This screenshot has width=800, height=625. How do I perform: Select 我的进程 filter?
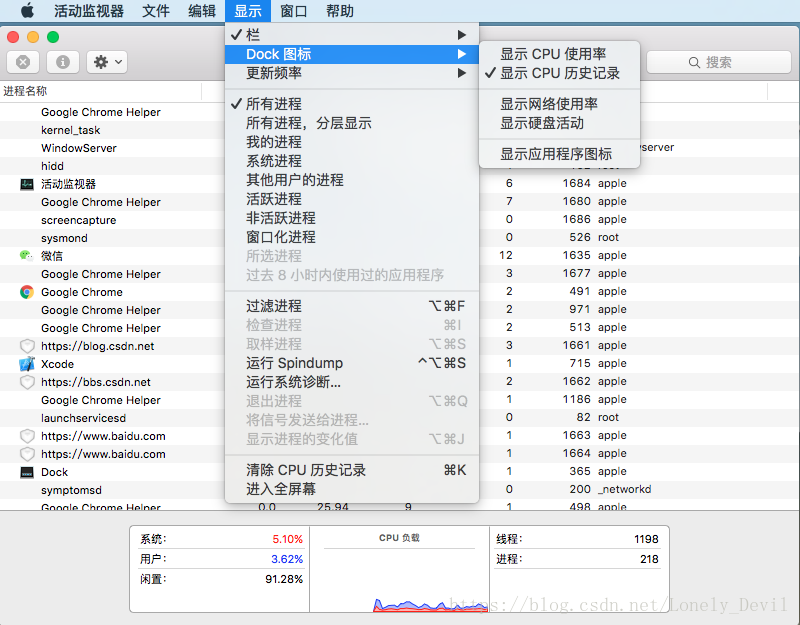(352, 142)
